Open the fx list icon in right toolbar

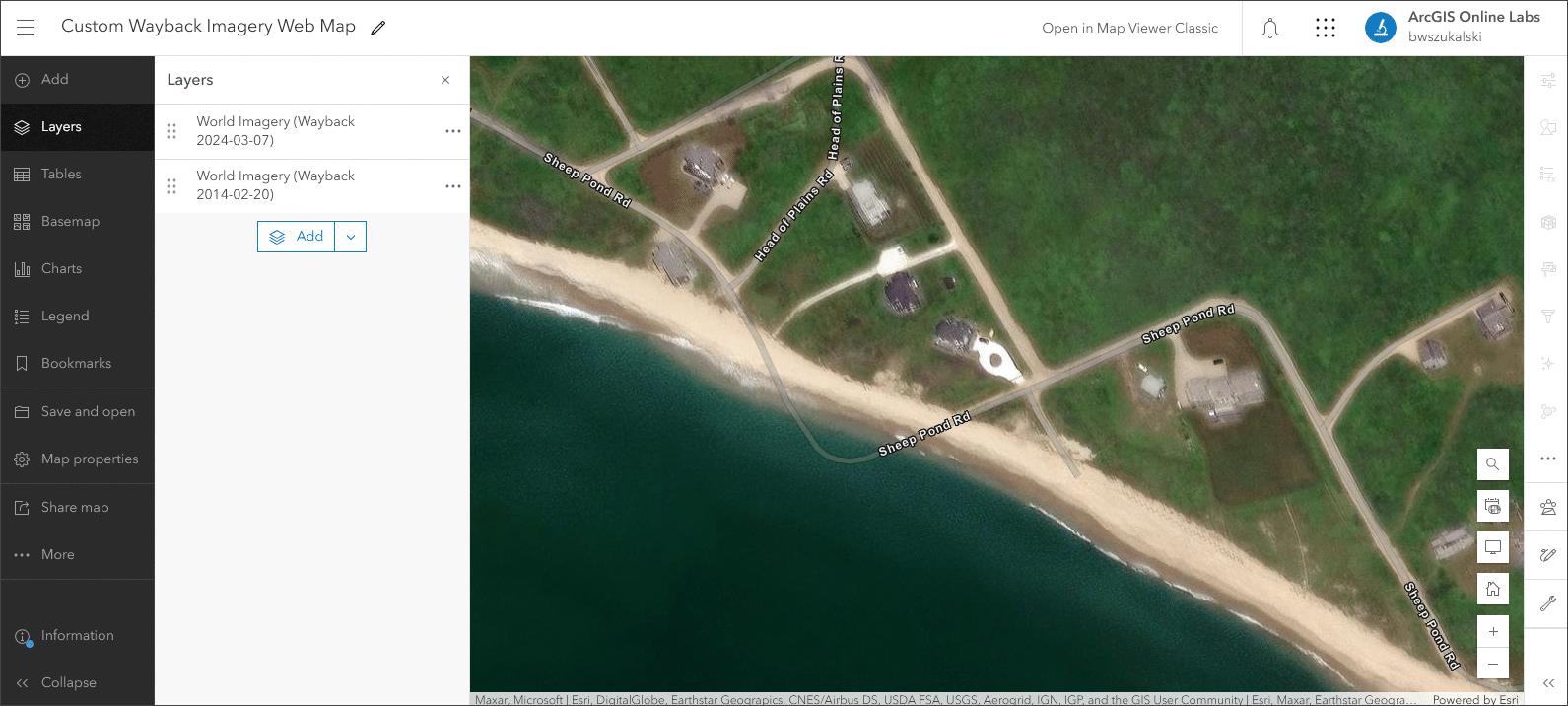point(1548,175)
